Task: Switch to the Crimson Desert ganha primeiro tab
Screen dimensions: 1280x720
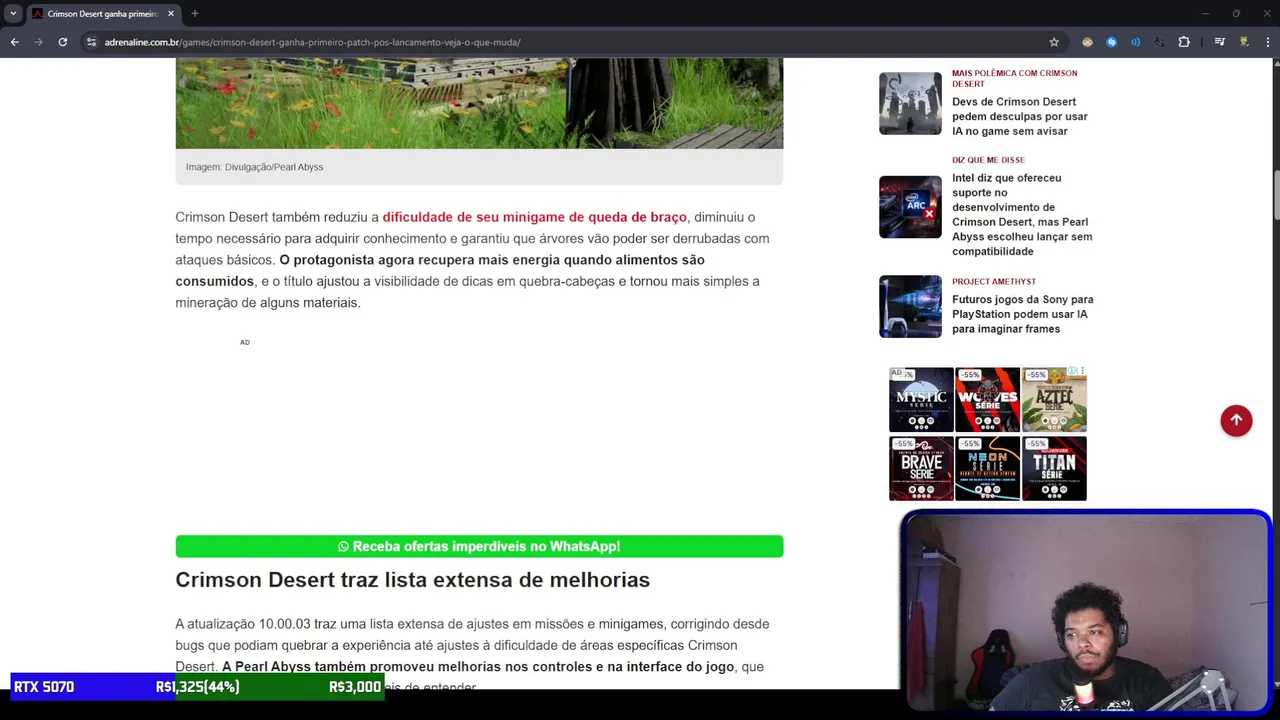Action: [x=102, y=14]
